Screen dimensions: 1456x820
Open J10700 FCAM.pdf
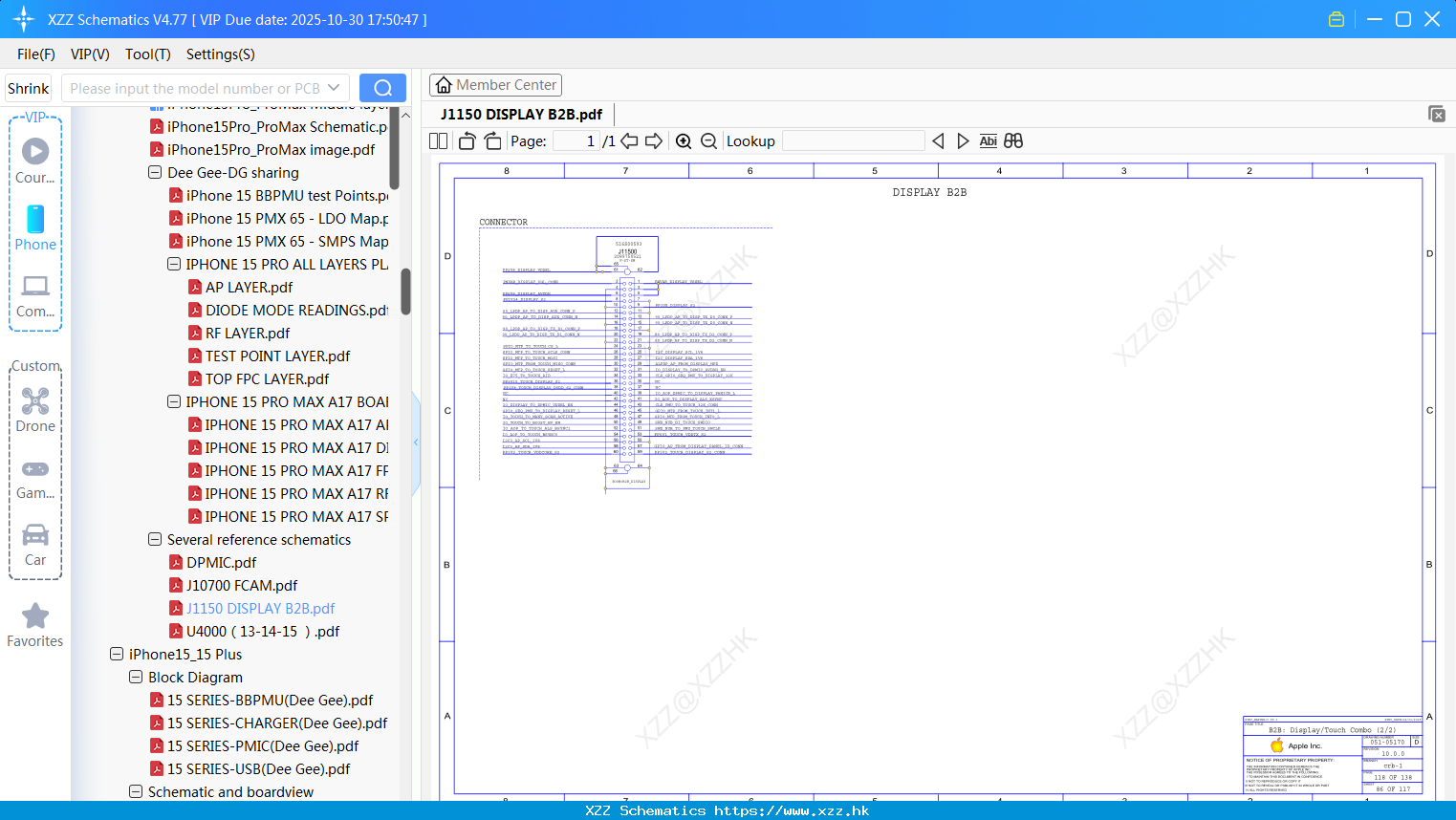pyautogui.click(x=242, y=586)
